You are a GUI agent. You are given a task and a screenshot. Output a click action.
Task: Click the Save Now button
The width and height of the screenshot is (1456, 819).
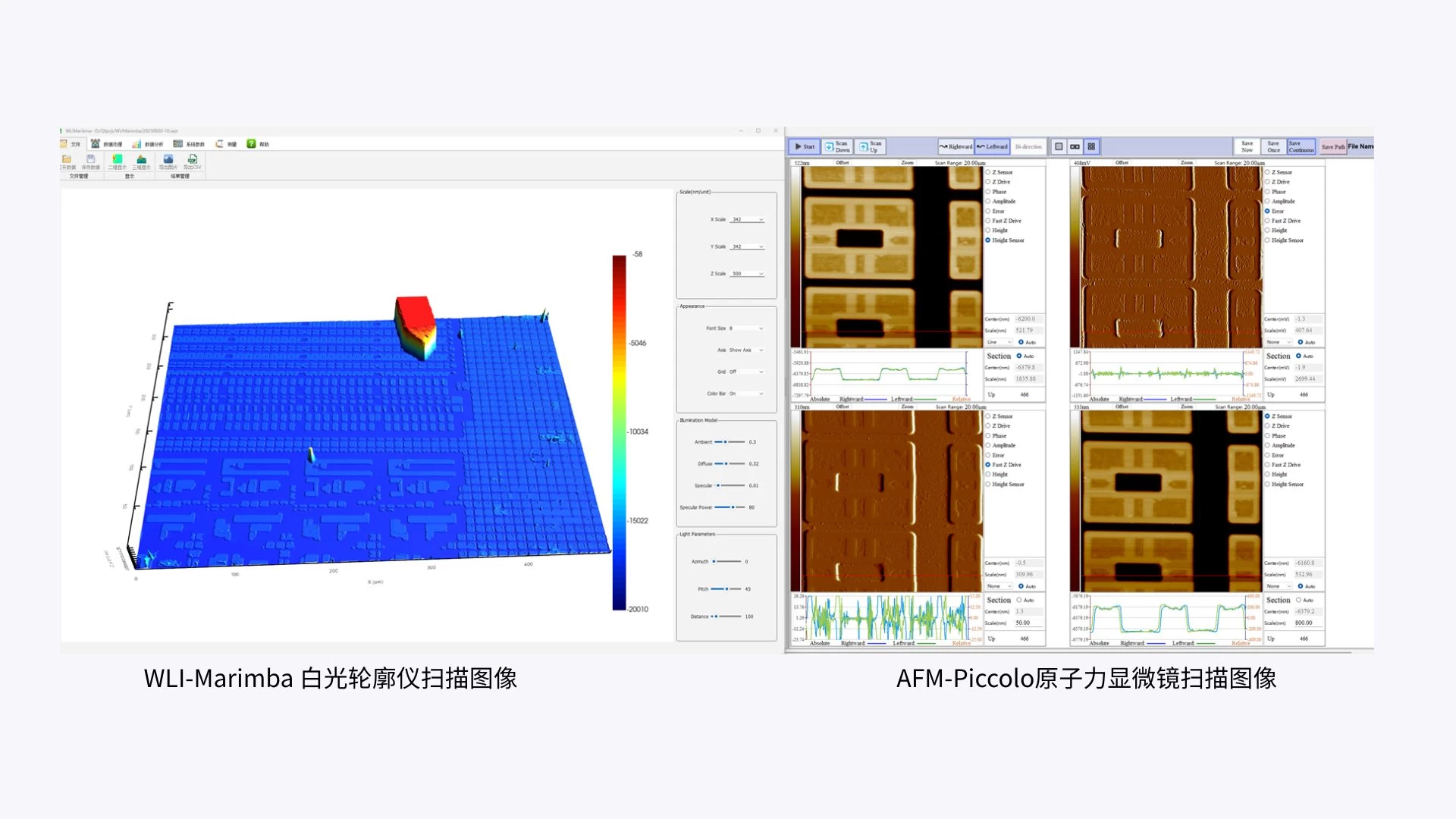[1247, 146]
